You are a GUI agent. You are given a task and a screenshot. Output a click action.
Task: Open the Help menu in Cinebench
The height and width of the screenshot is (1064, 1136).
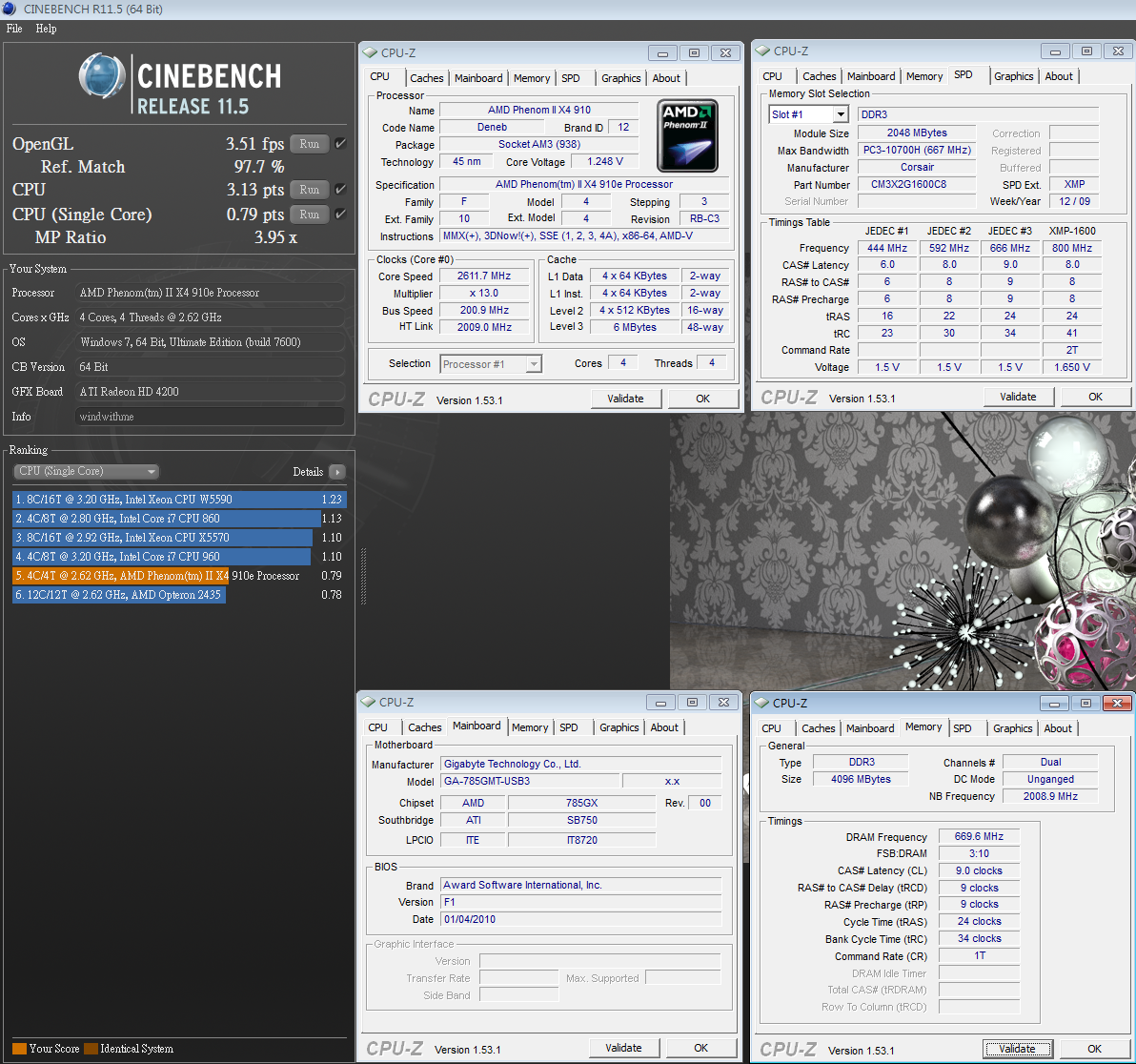pos(46,29)
